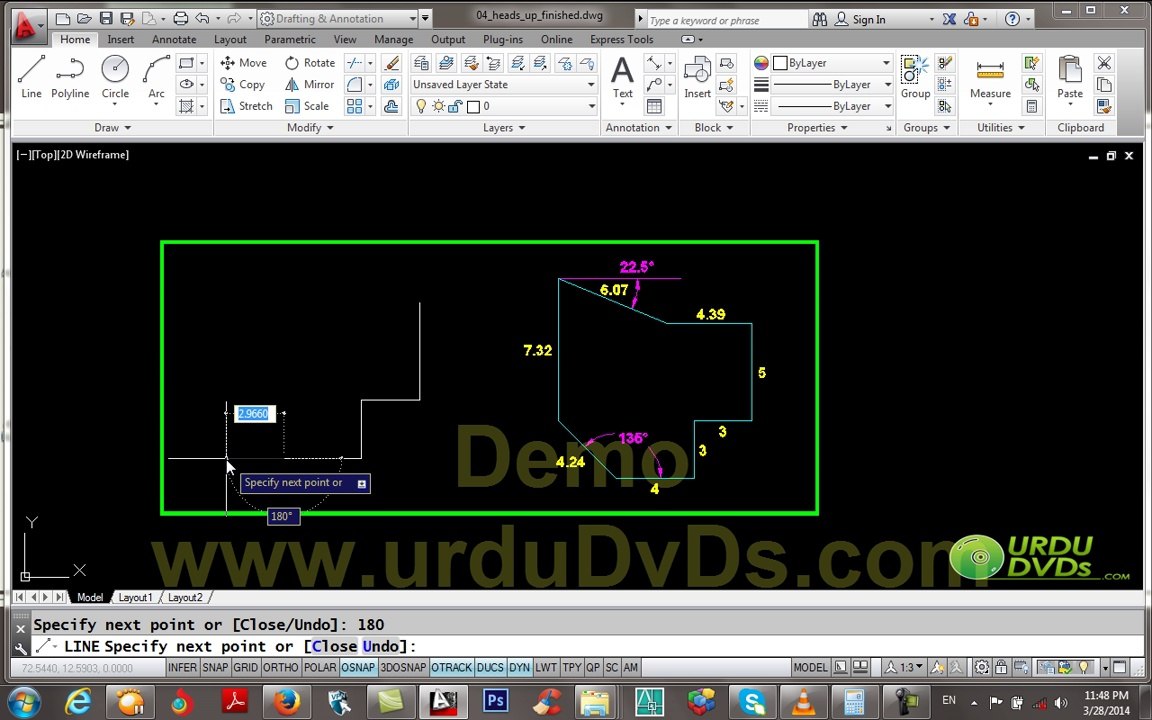Click the Insert block button
This screenshot has width=1152, height=720.
coord(696,77)
